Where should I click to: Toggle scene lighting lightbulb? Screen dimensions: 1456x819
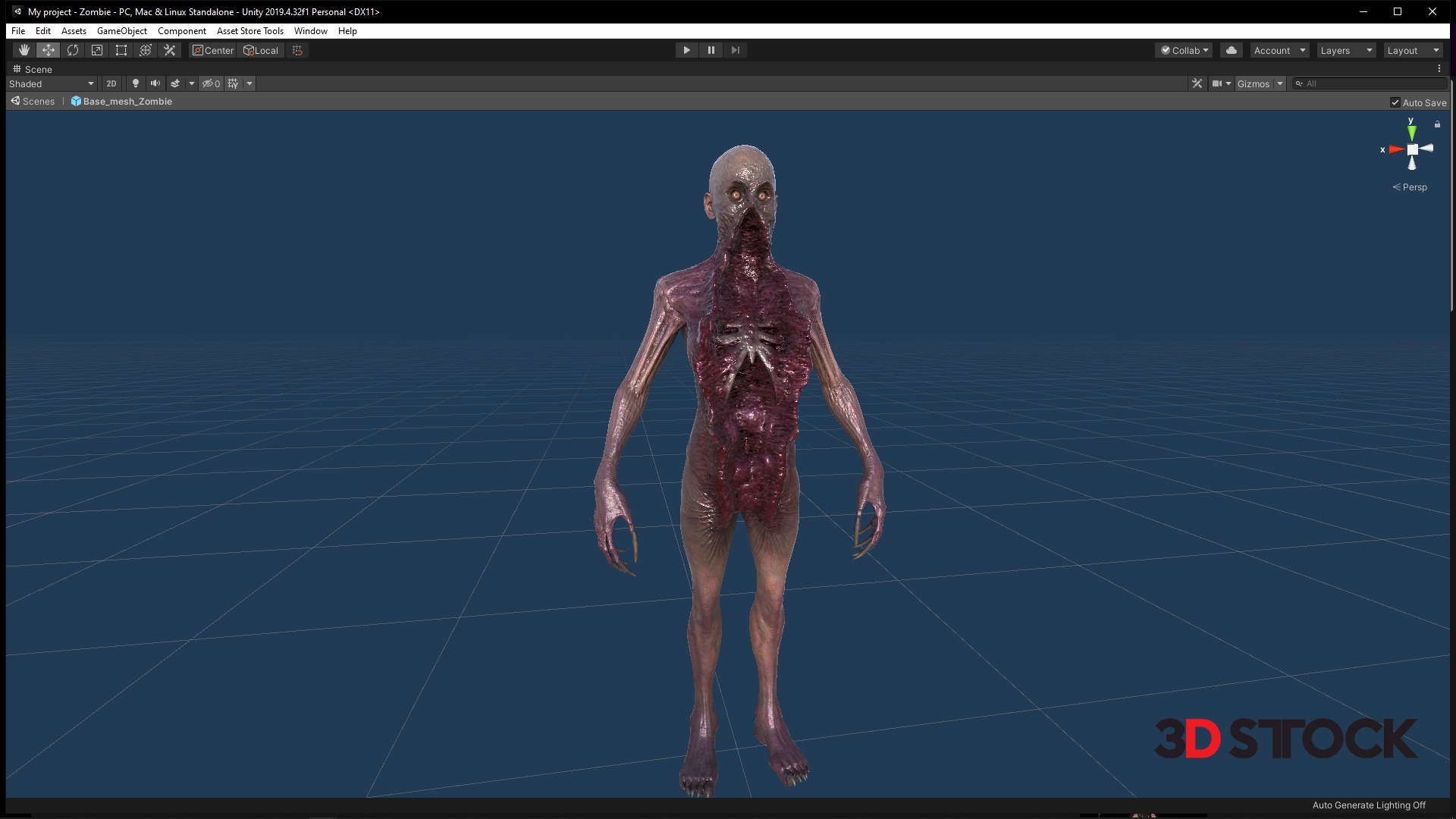[136, 83]
